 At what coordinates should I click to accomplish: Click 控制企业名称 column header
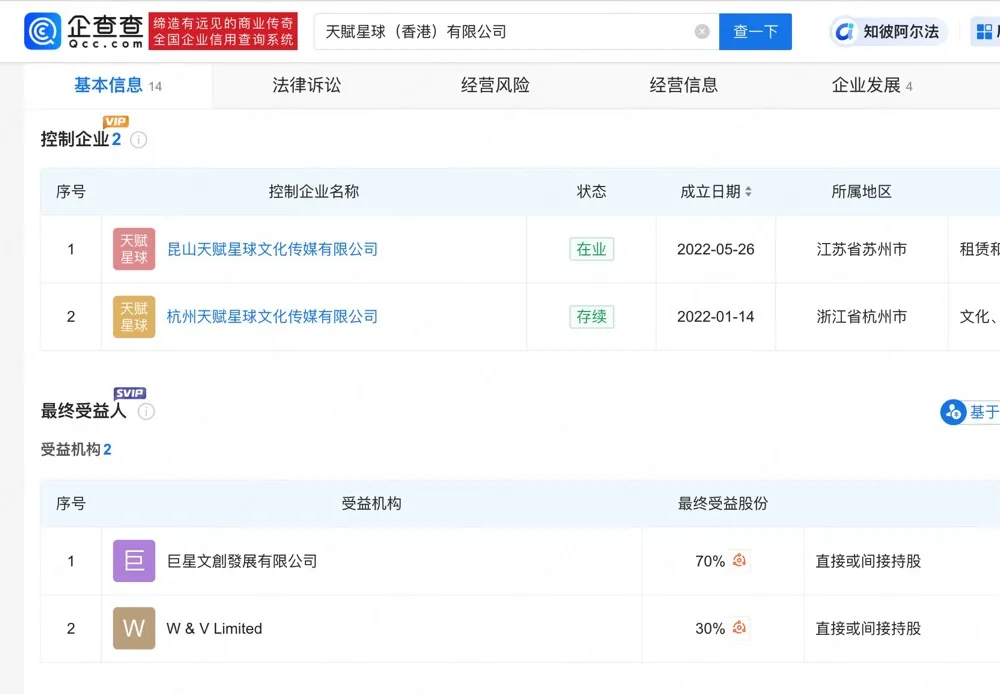coord(314,191)
